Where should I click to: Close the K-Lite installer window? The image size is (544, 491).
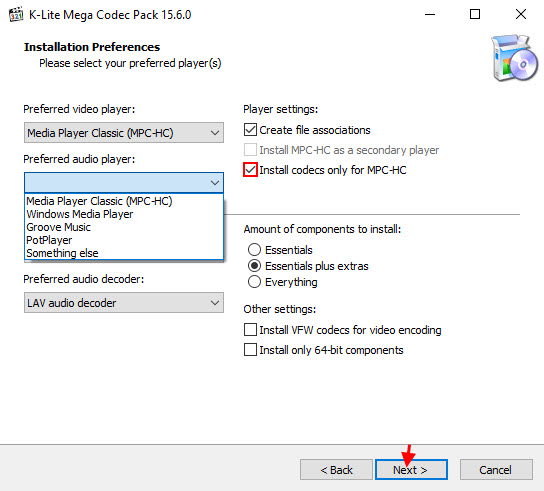coord(521,15)
